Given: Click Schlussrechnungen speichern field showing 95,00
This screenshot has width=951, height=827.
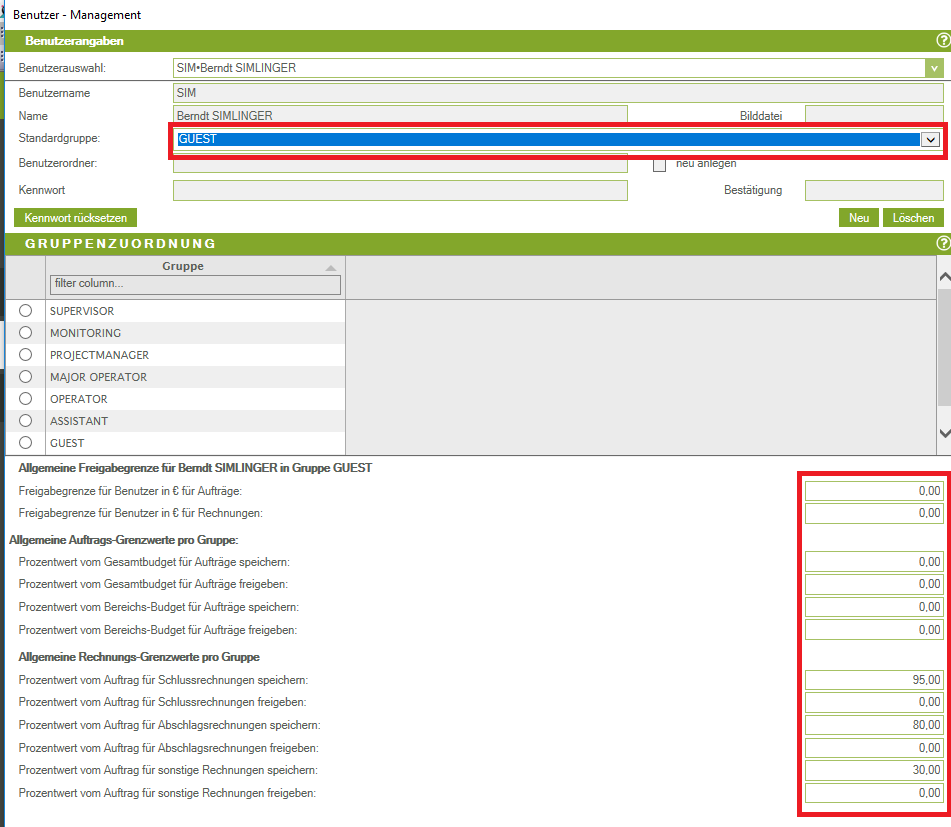Looking at the screenshot, I should 873,680.
